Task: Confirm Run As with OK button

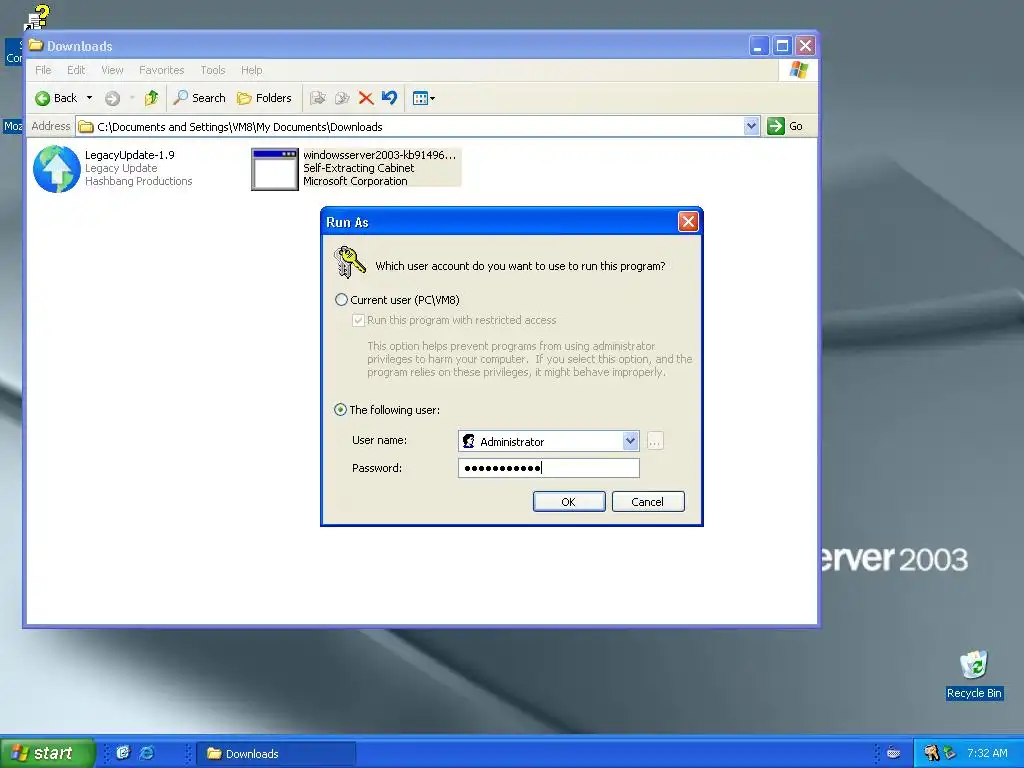Action: (569, 502)
